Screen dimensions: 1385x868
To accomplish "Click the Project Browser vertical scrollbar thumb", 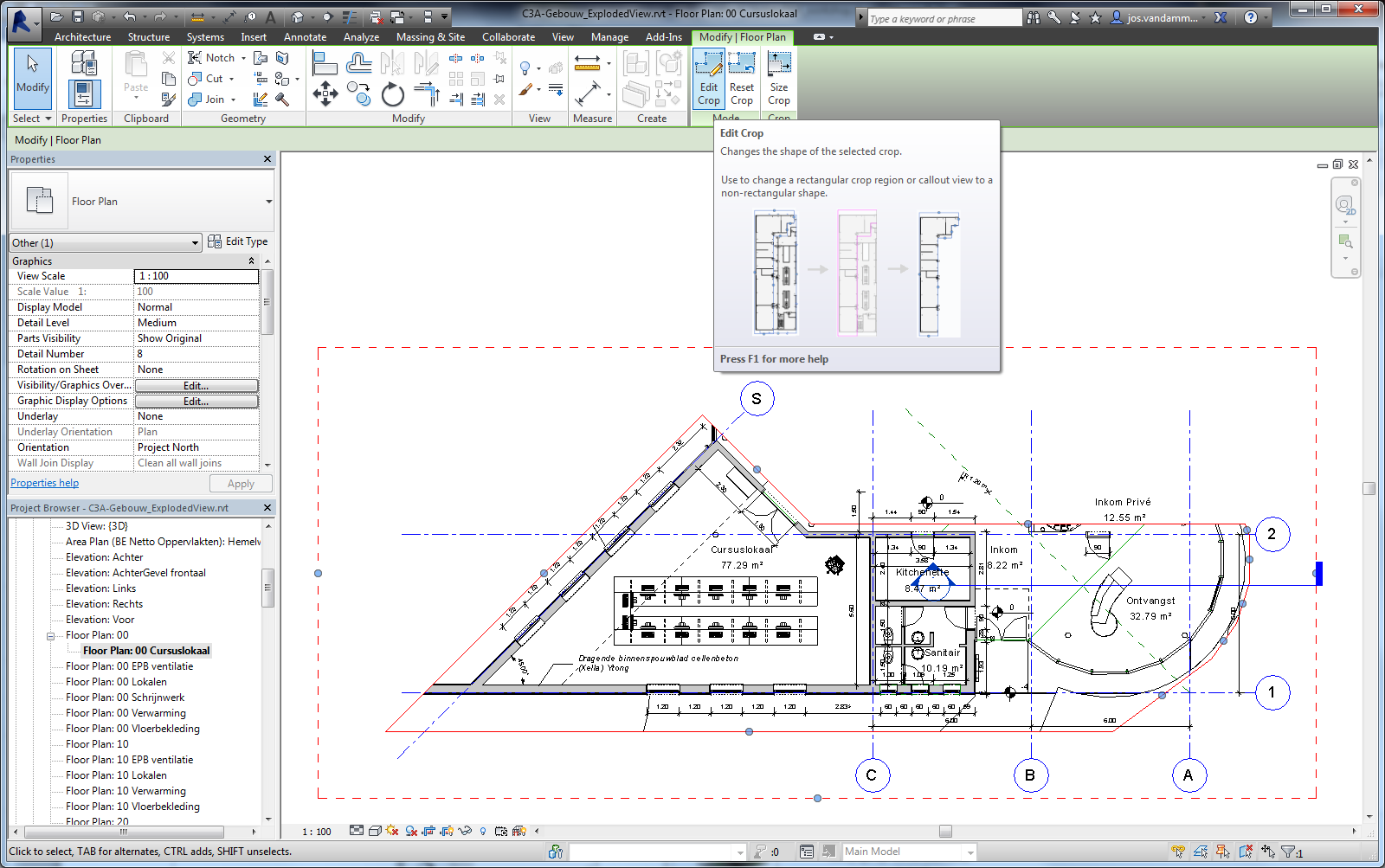I will pos(267,588).
